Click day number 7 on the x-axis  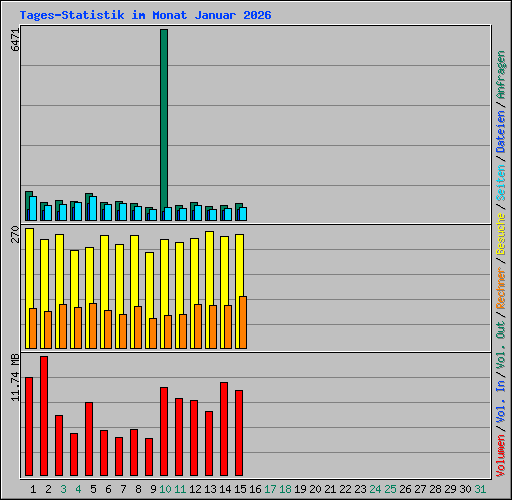click(123, 489)
